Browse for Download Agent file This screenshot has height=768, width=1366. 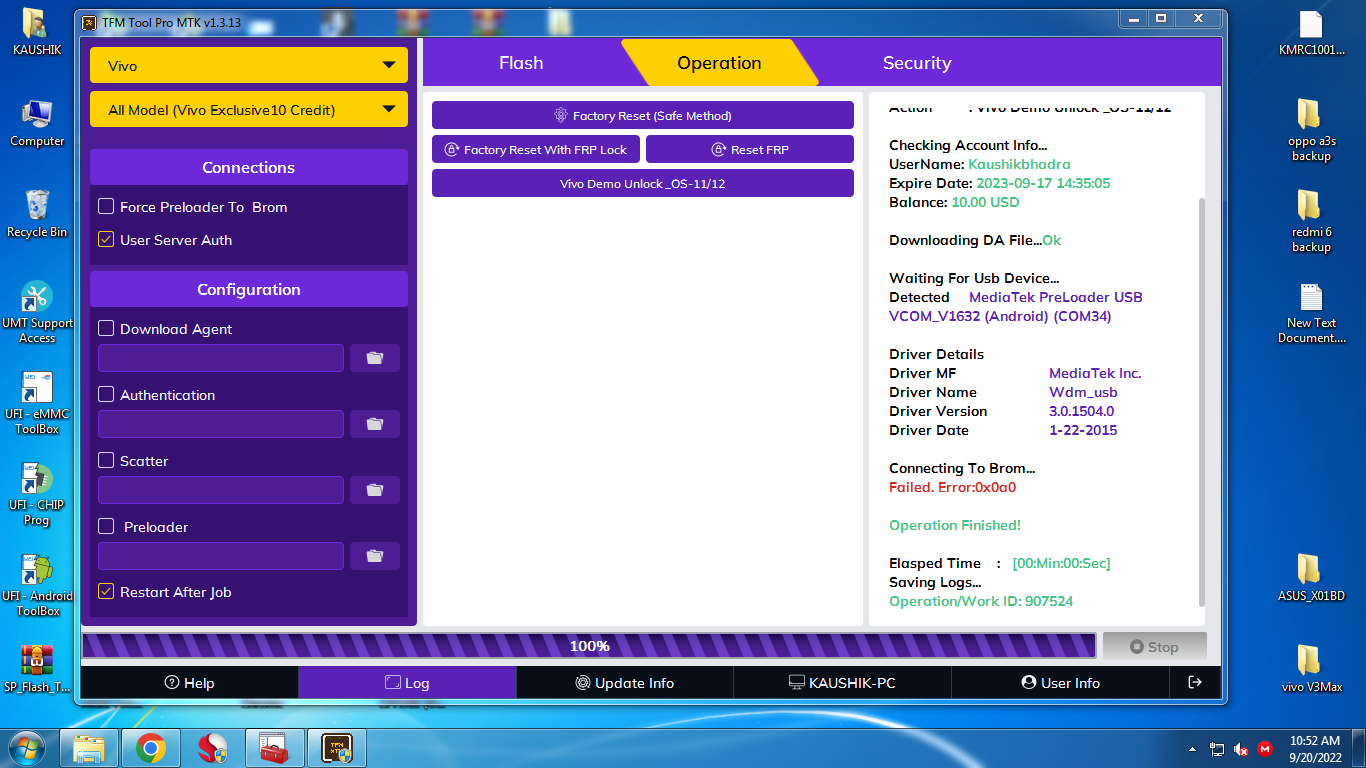point(375,358)
